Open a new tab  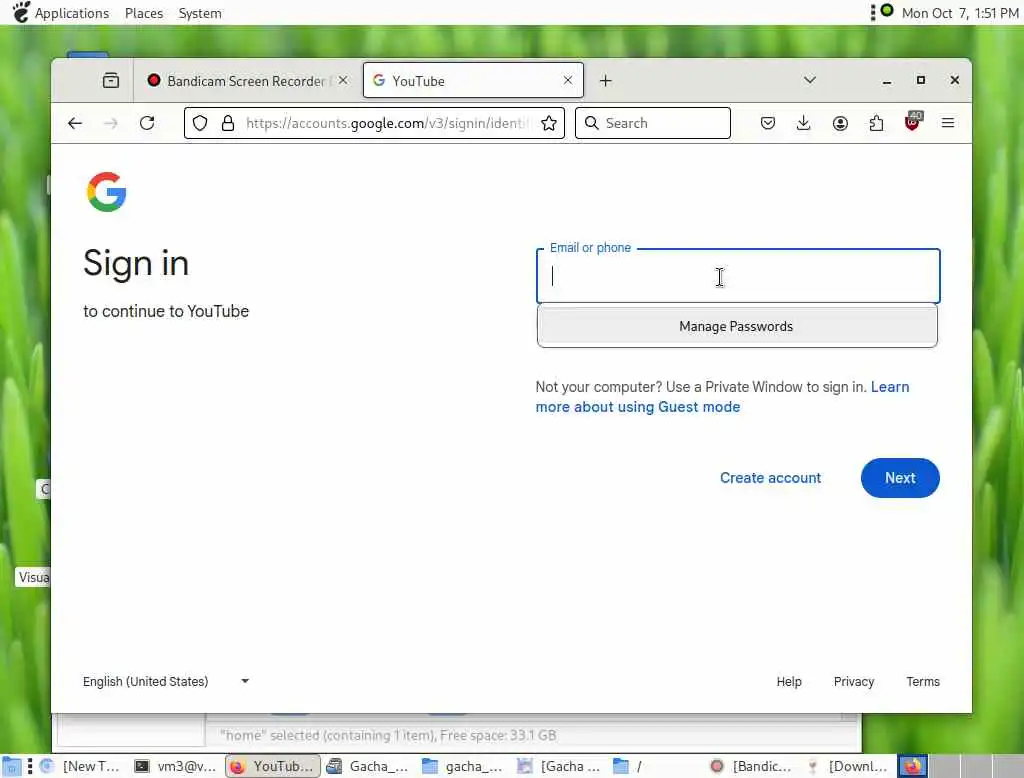(x=605, y=80)
